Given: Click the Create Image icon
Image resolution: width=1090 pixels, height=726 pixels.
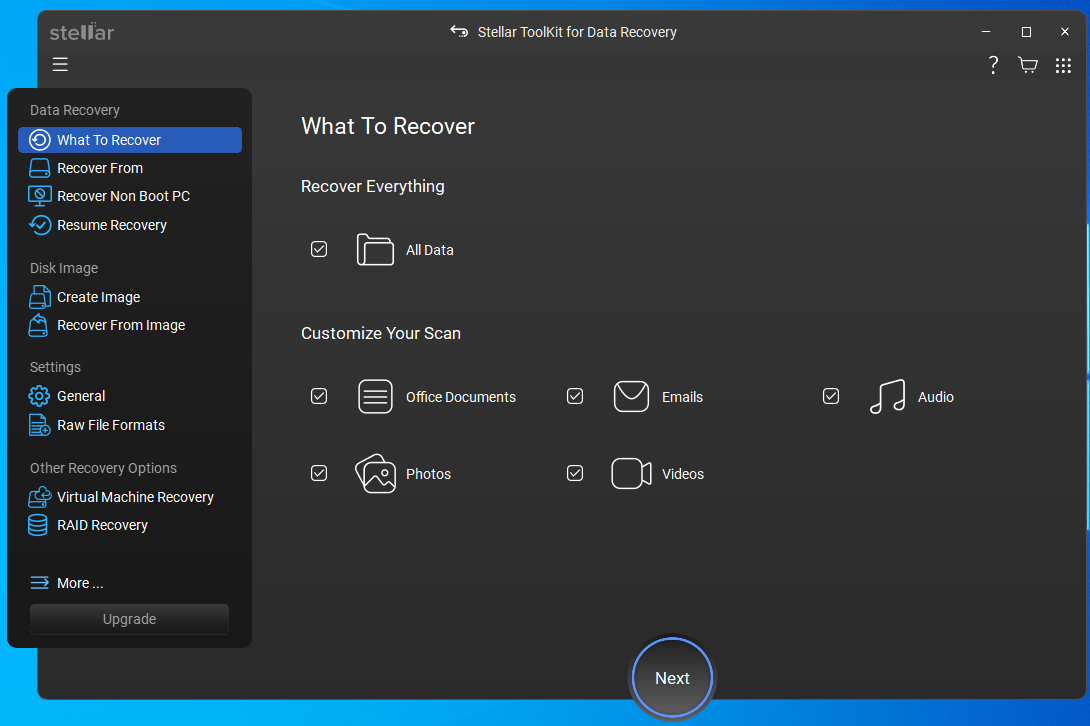Looking at the screenshot, I should (40, 297).
